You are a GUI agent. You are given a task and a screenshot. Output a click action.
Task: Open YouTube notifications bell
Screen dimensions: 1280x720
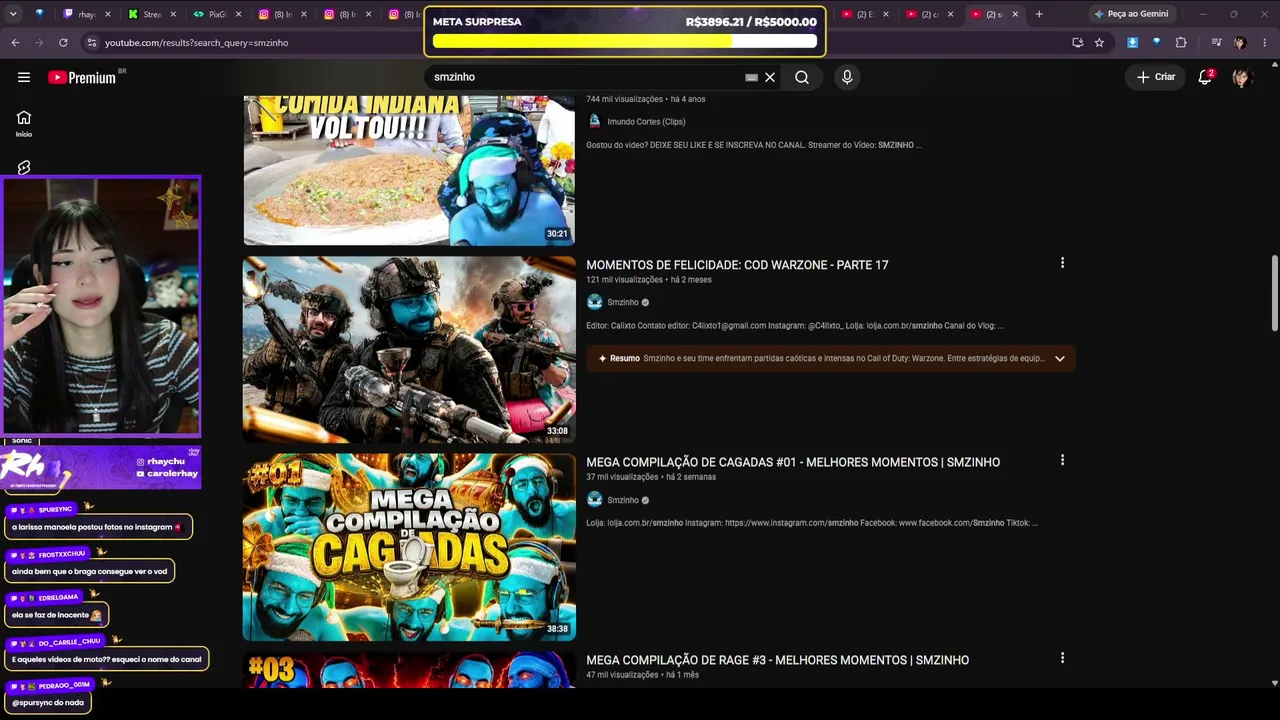click(x=1205, y=77)
